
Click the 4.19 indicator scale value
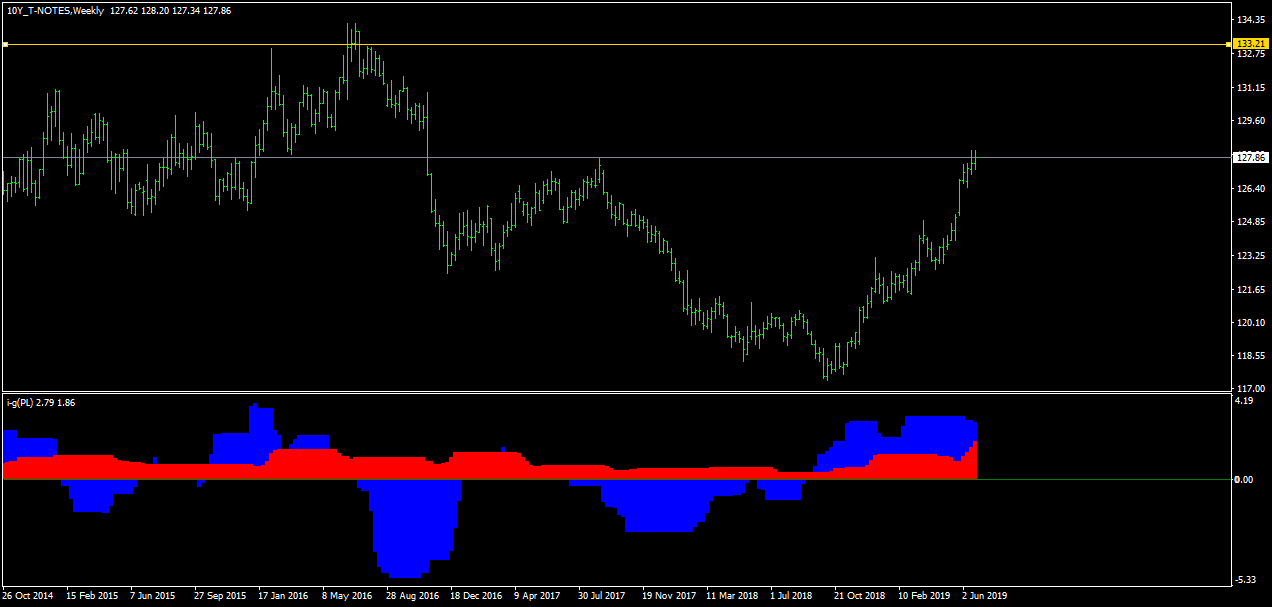pyautogui.click(x=1245, y=401)
